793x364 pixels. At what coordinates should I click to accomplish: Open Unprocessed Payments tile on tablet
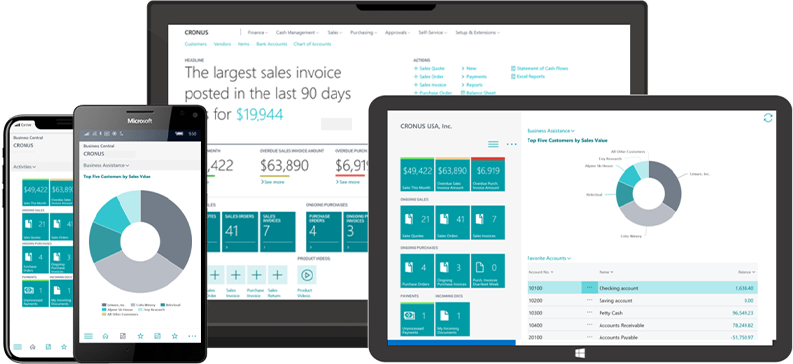(x=417, y=319)
